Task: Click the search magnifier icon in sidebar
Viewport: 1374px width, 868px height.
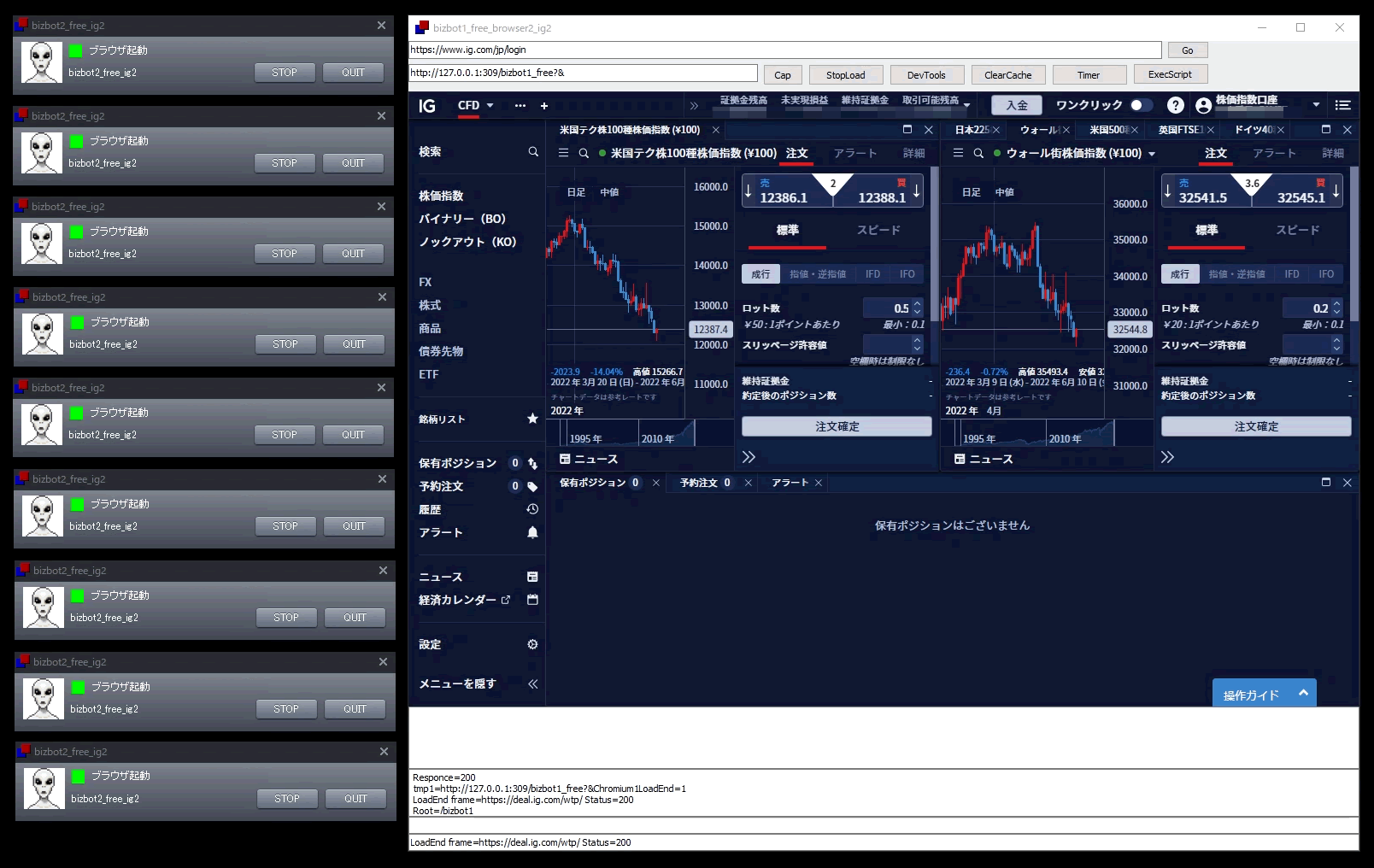Action: (x=533, y=152)
